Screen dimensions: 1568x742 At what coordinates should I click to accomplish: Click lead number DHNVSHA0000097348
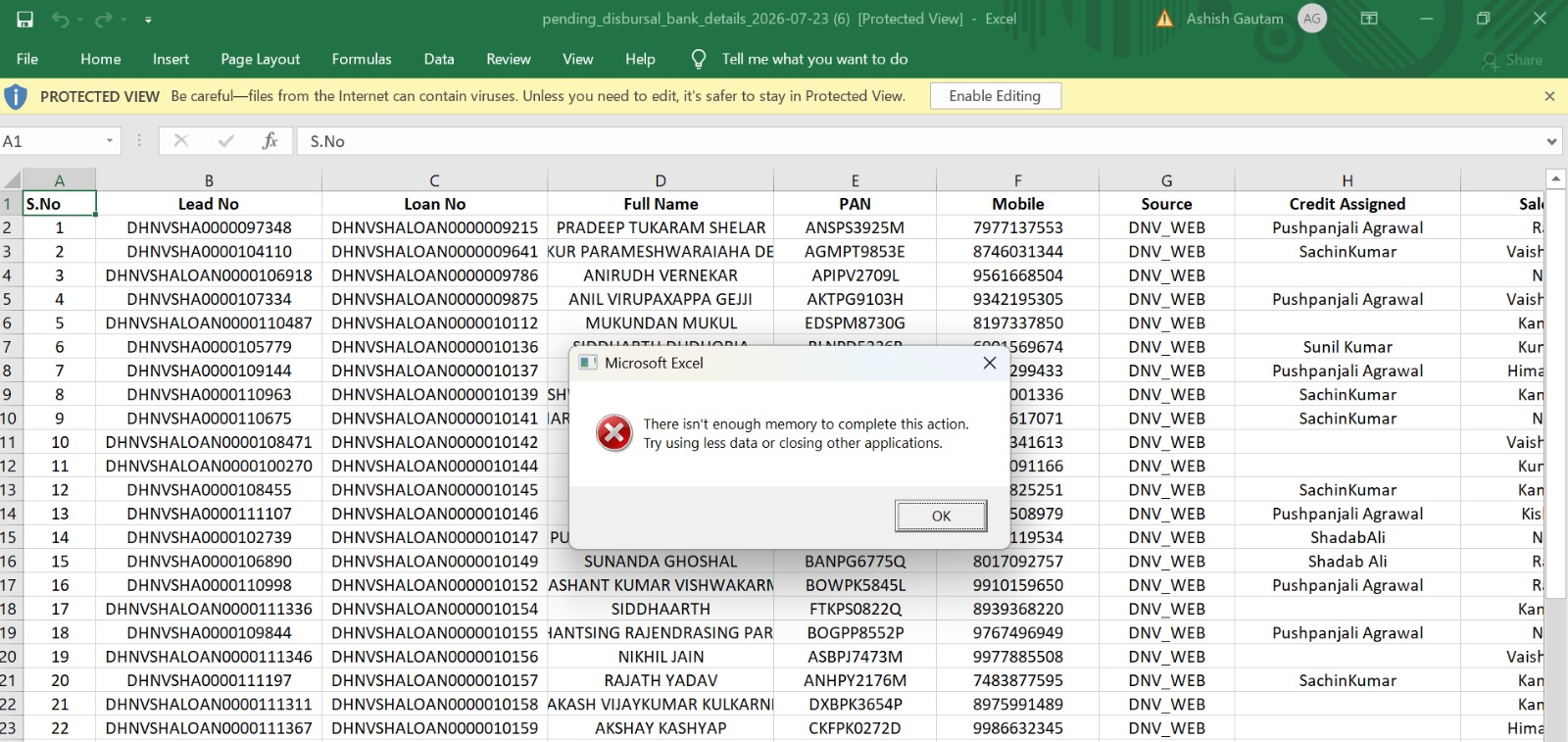tap(209, 227)
